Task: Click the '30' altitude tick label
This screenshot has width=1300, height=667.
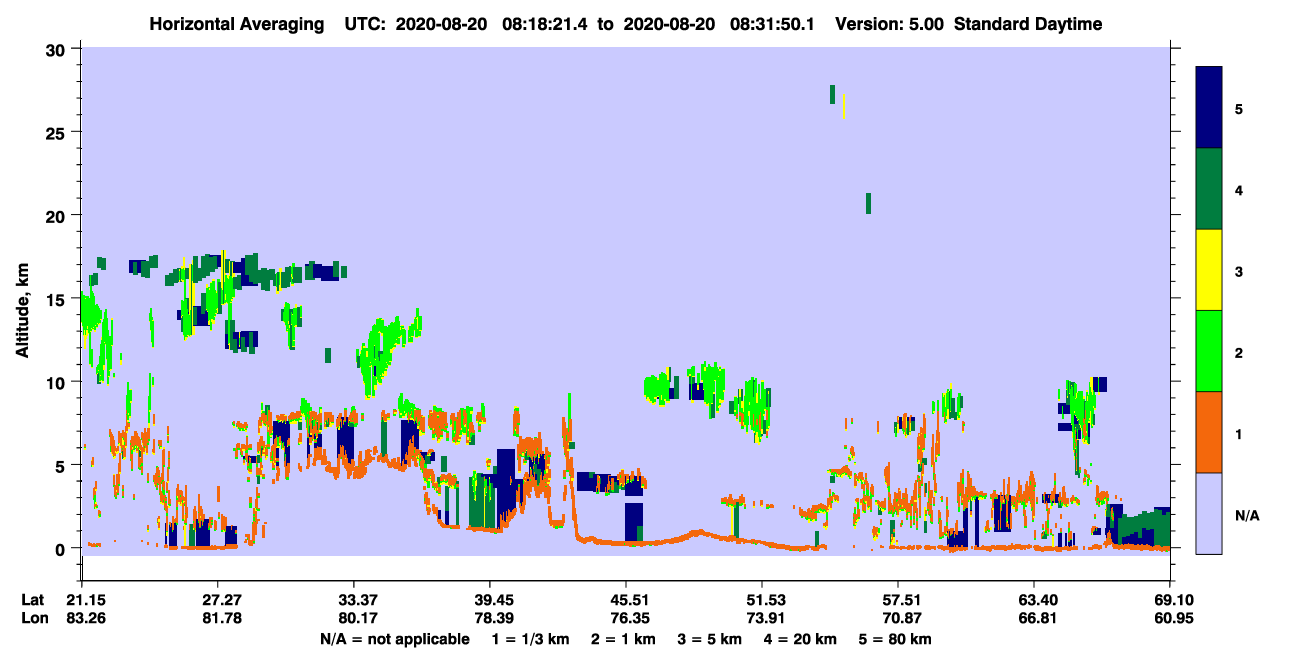Action: click(54, 49)
